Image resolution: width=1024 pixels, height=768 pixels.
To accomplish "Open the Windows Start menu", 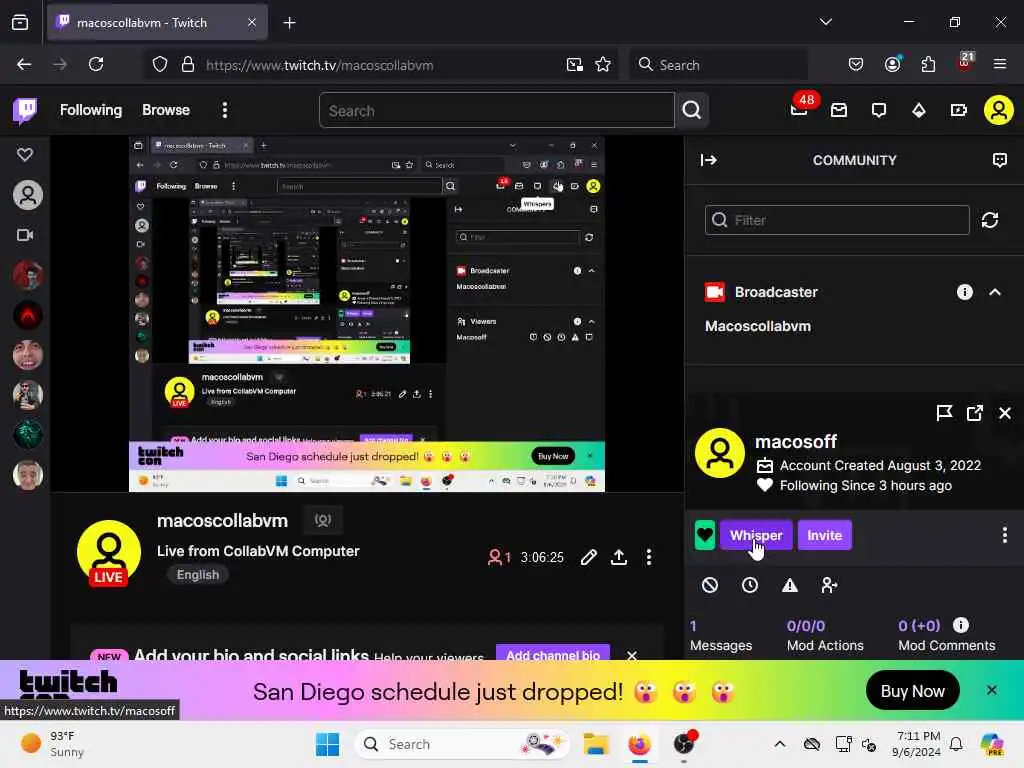I will click(x=327, y=744).
